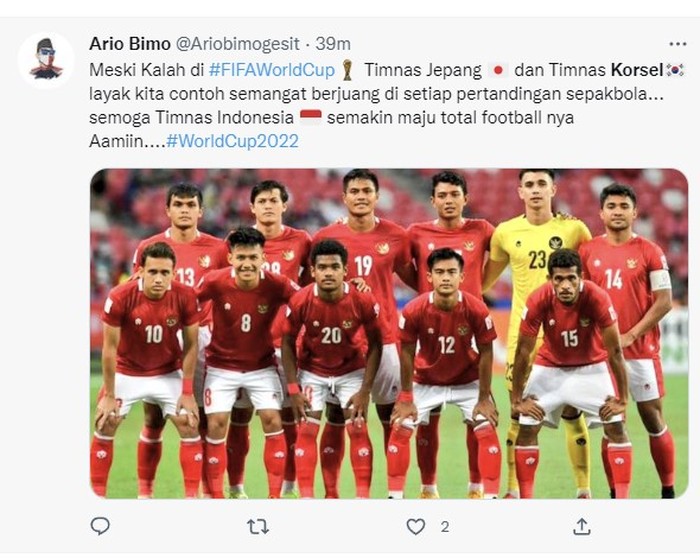Screen dimensions: 700x558
Task: Click the Ario Bimo profile avatar
Action: (x=46, y=59)
